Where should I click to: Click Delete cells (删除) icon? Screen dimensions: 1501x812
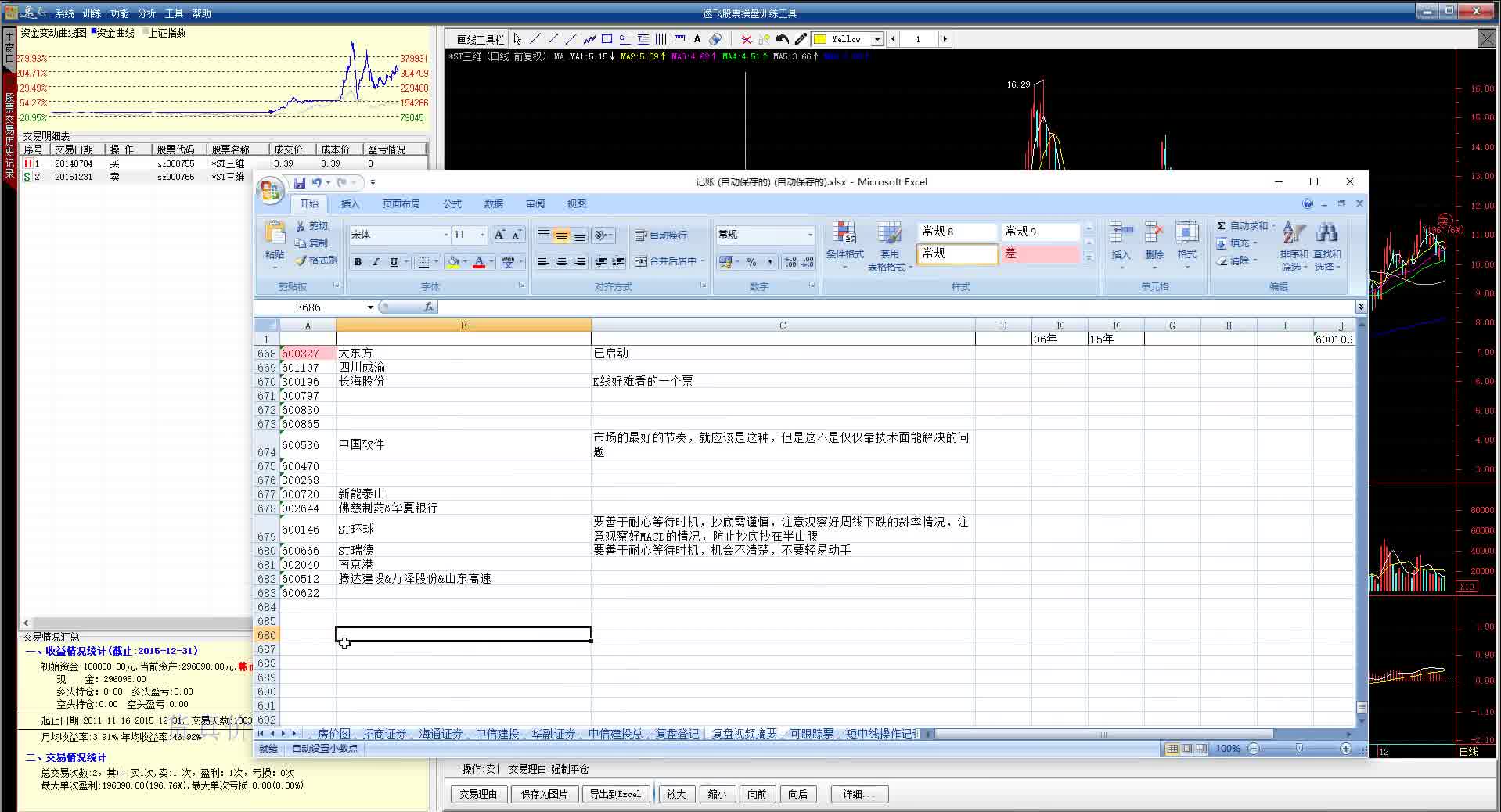click(x=1154, y=244)
